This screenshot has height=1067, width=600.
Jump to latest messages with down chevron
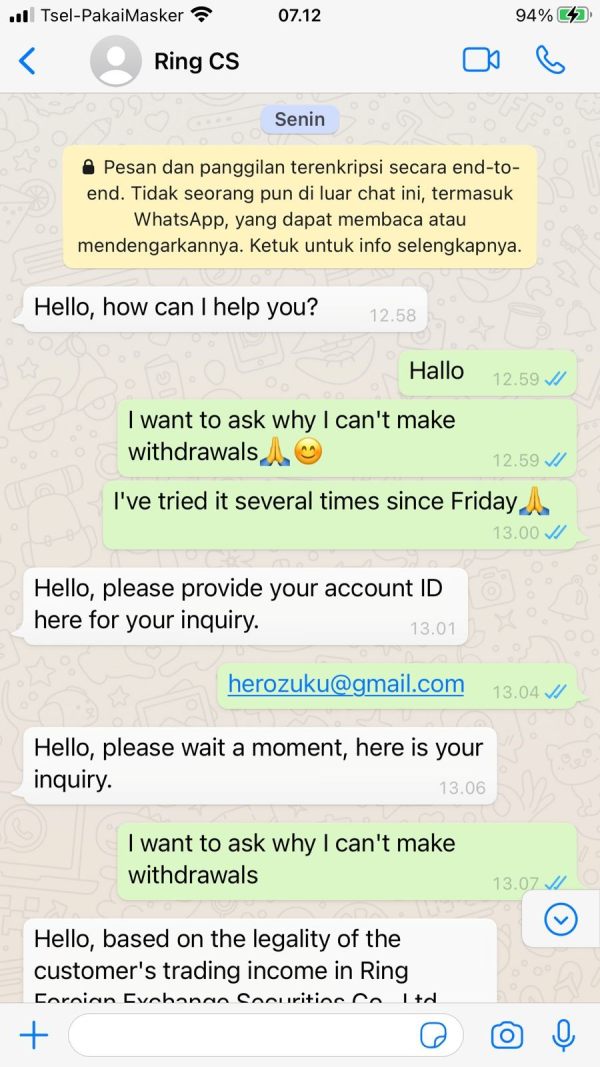(x=561, y=920)
